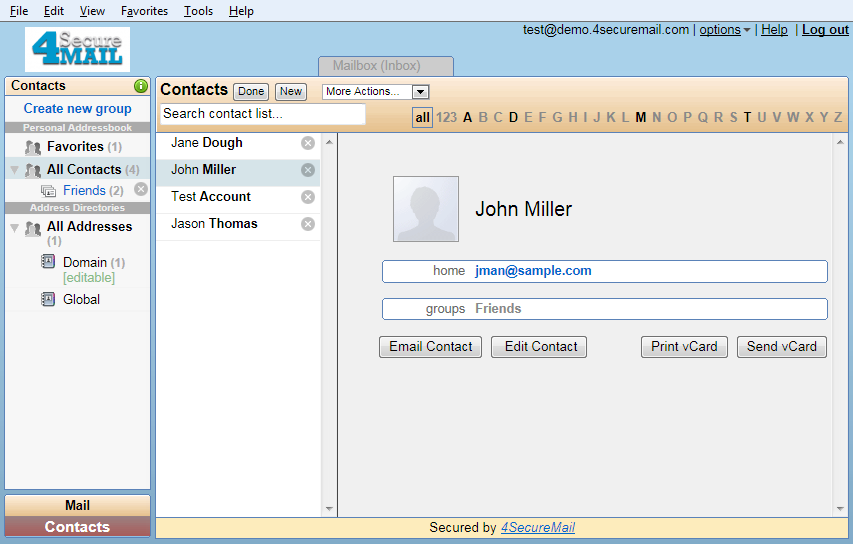Click the green info icon in Contacts header
Image resolution: width=853 pixels, height=544 pixels.
pyautogui.click(x=140, y=86)
